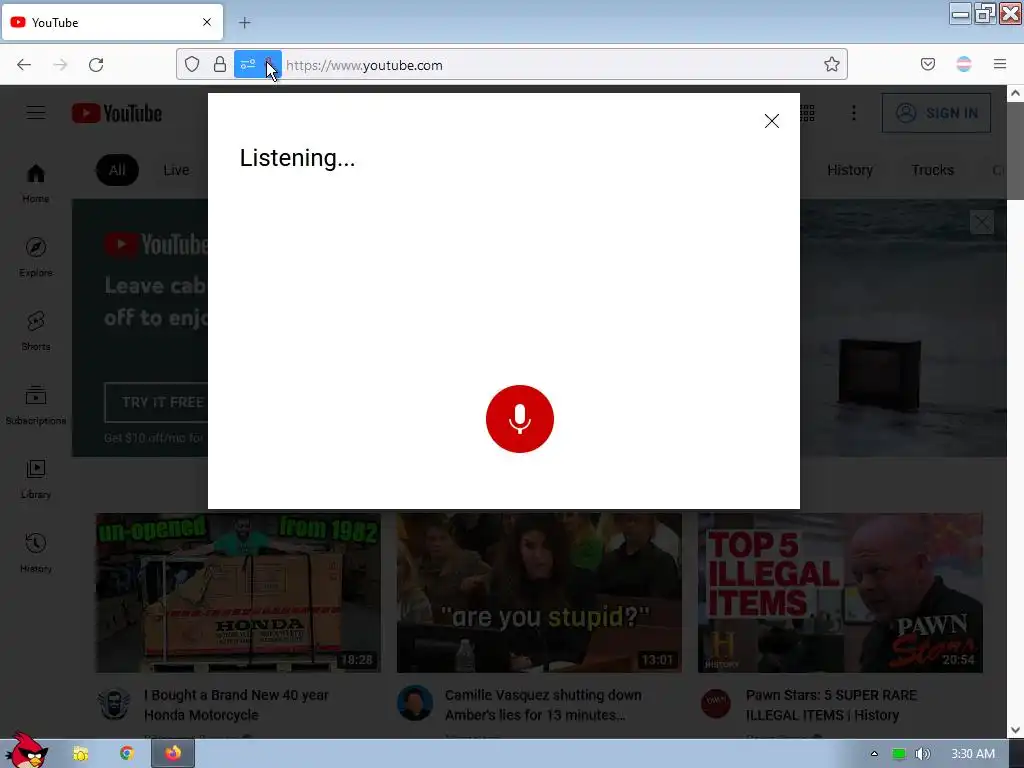Image resolution: width=1024 pixels, height=768 pixels.
Task: Close the YouTube browser tab
Action: click(207, 22)
